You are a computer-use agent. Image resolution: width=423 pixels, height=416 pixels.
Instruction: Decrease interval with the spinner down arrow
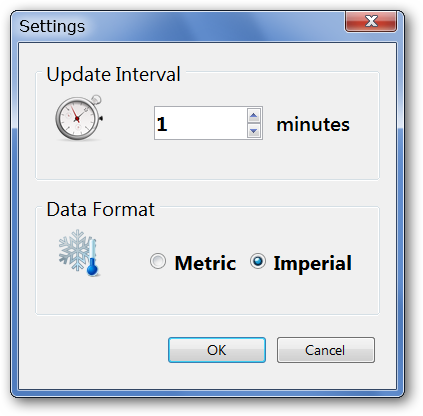254,131
